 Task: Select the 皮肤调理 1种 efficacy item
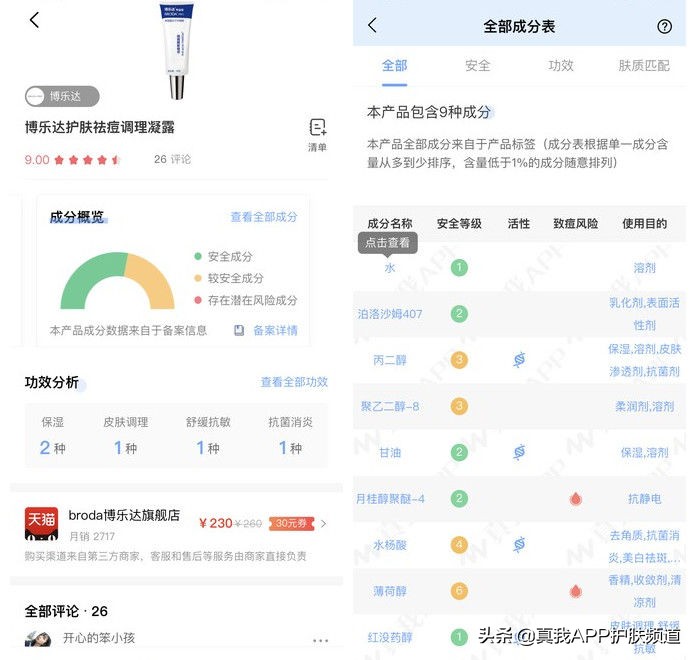coord(126,436)
